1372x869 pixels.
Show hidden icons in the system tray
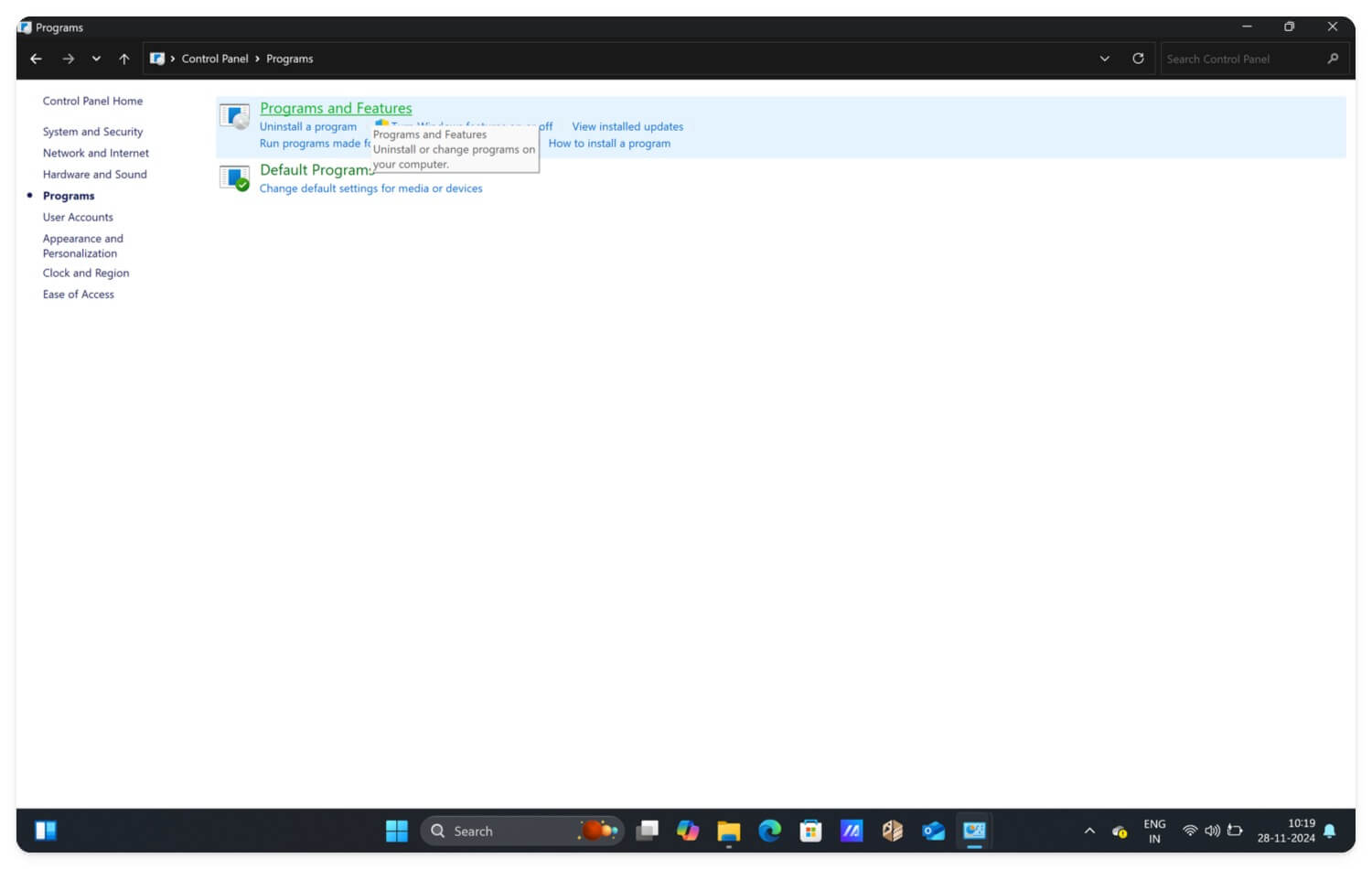[x=1089, y=831]
